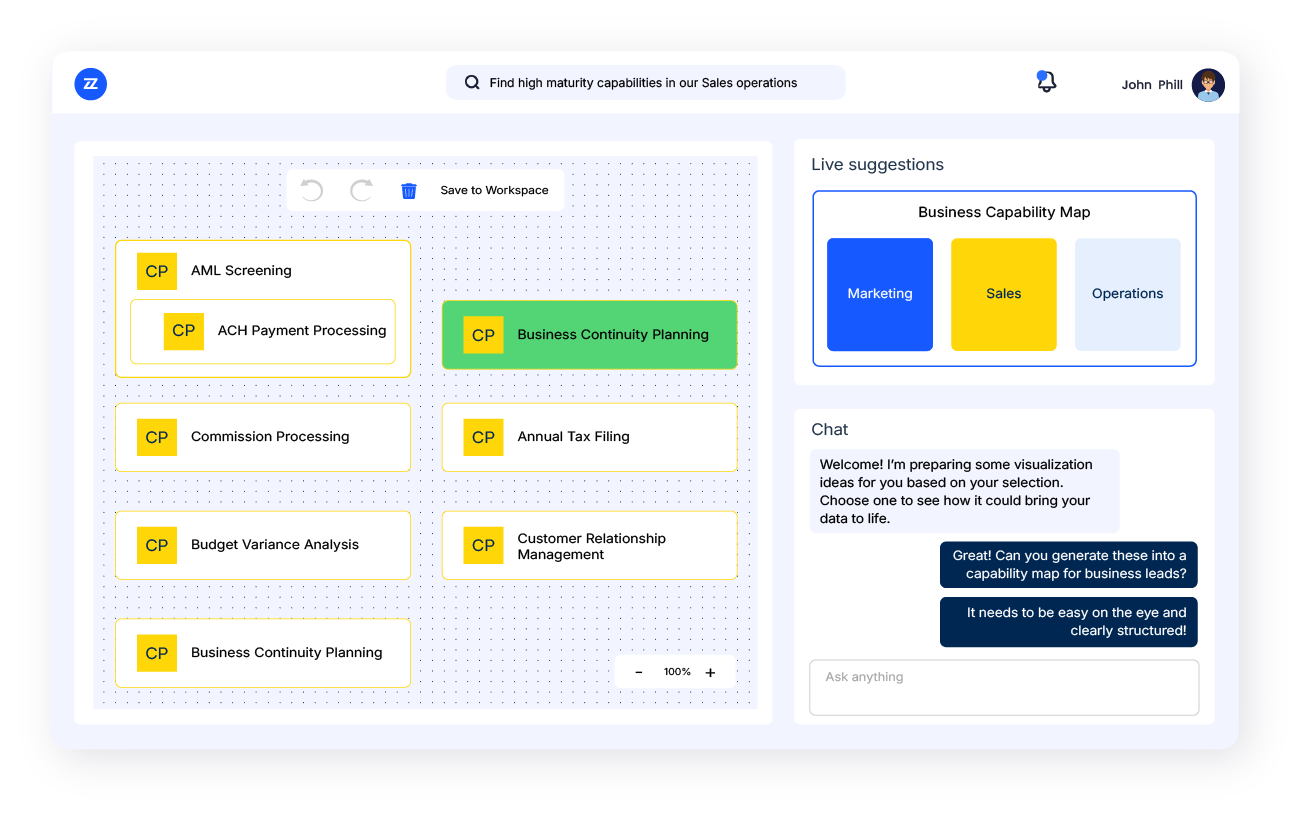The height and width of the screenshot is (820, 1309).
Task: Select the blue Marketing tile
Action: 880,294
